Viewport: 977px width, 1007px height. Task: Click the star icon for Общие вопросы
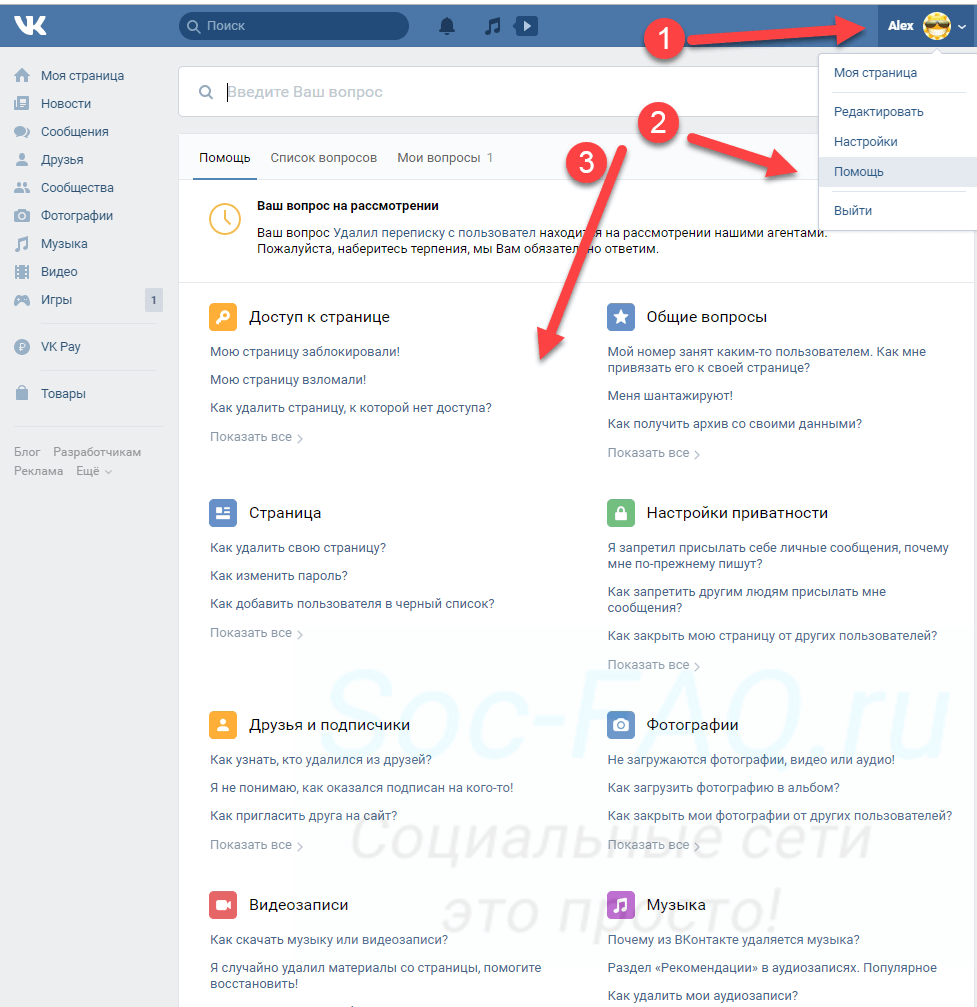click(621, 317)
